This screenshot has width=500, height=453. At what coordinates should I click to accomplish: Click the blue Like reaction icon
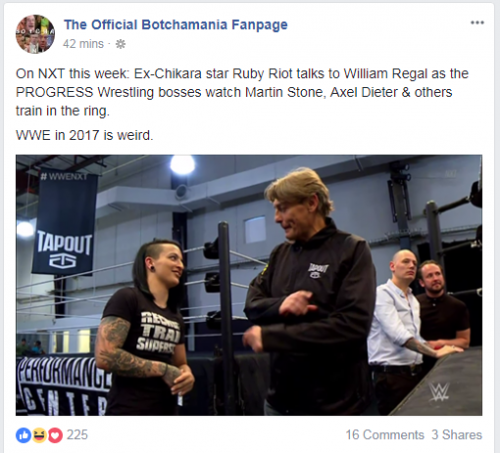[23, 435]
